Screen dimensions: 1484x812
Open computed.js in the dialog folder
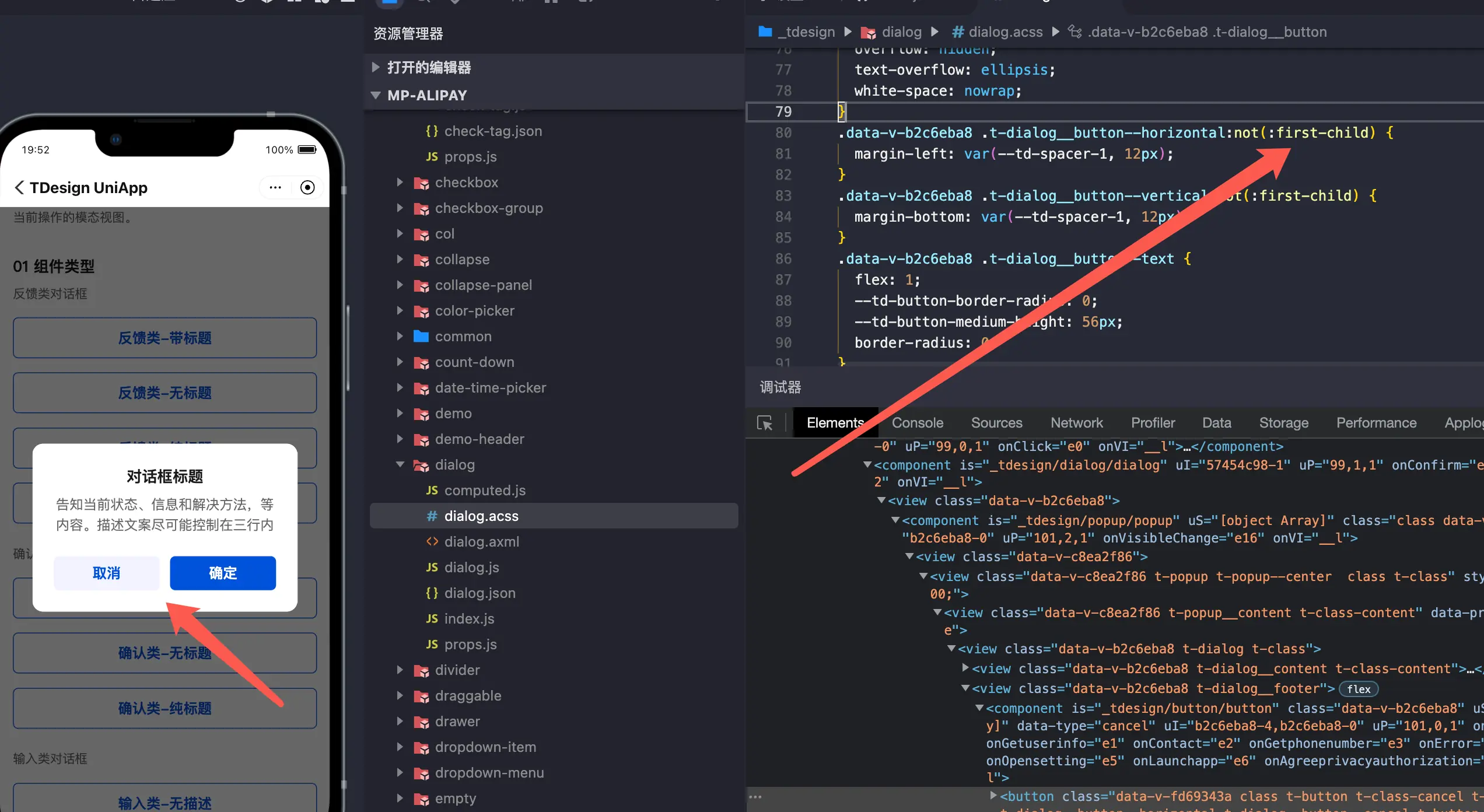tap(484, 491)
